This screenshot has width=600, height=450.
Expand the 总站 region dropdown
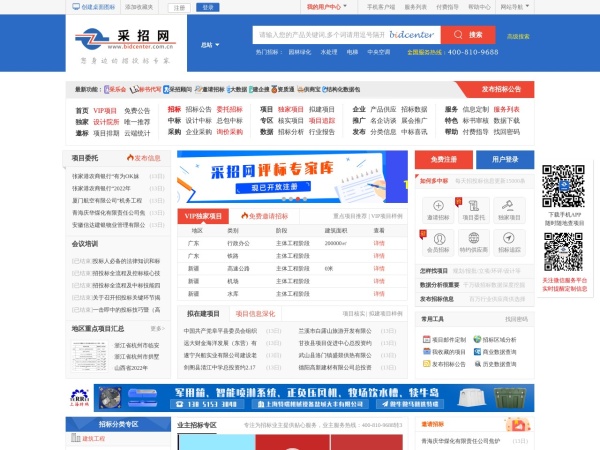[209, 45]
